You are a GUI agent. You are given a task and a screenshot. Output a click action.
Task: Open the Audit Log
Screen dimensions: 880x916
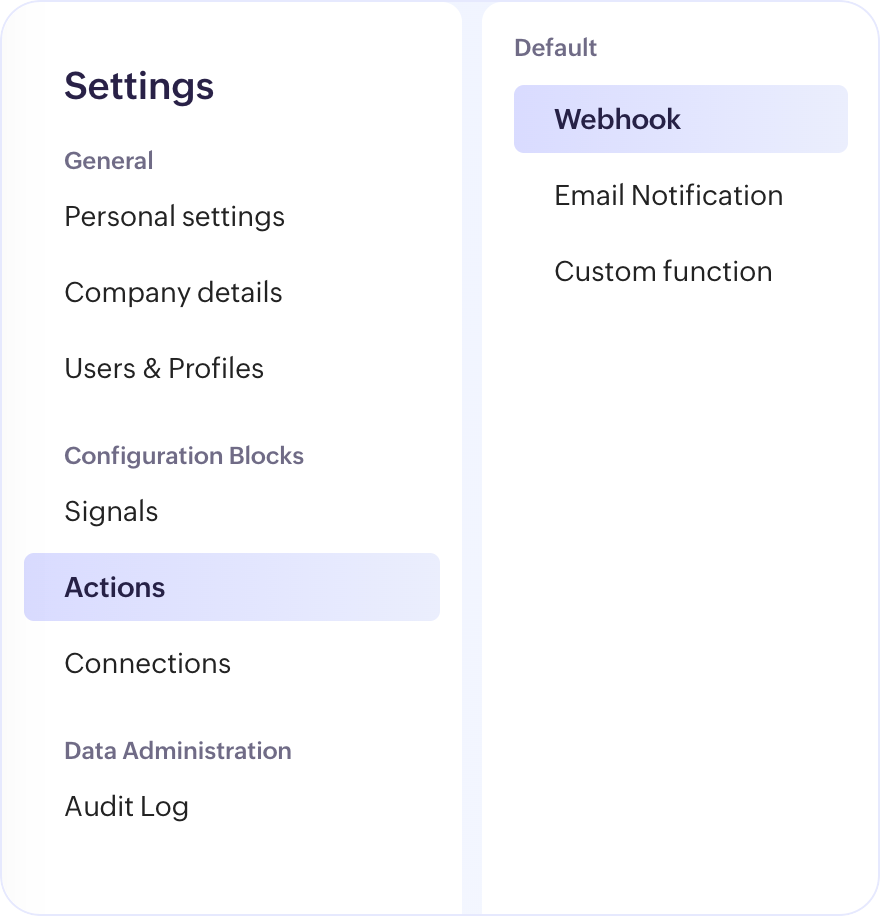tap(126, 807)
